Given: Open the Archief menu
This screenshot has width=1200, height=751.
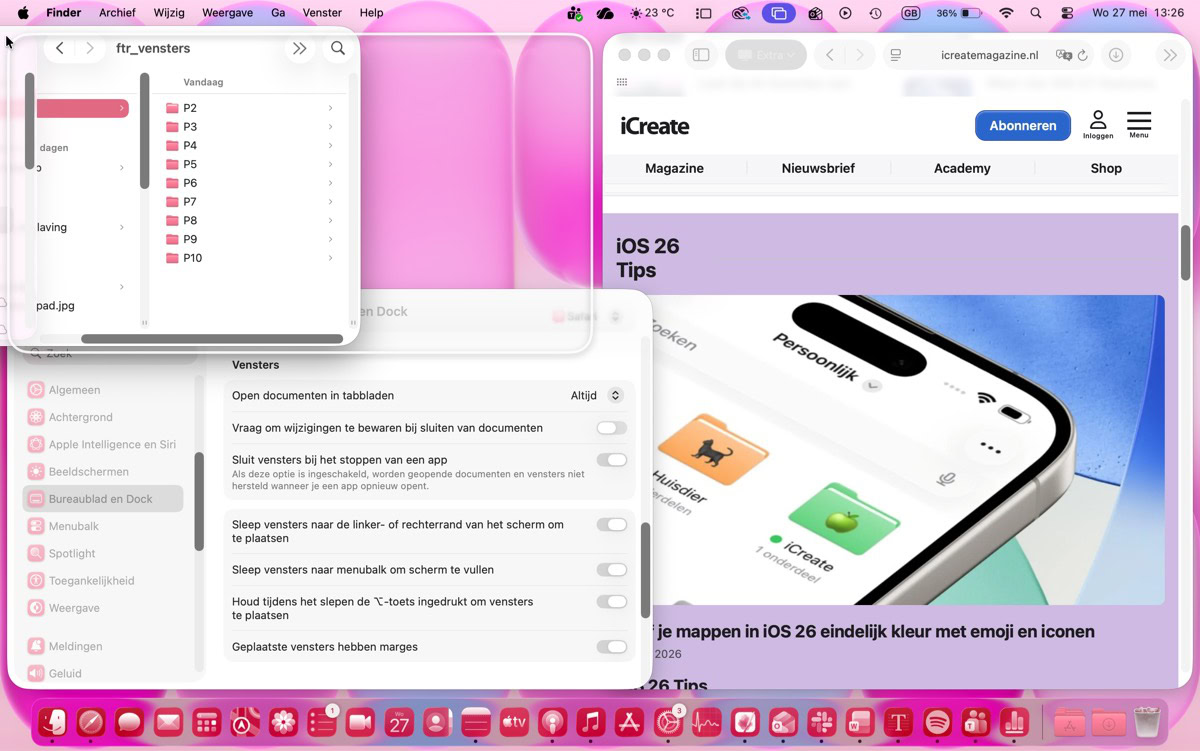Looking at the screenshot, I should point(117,13).
